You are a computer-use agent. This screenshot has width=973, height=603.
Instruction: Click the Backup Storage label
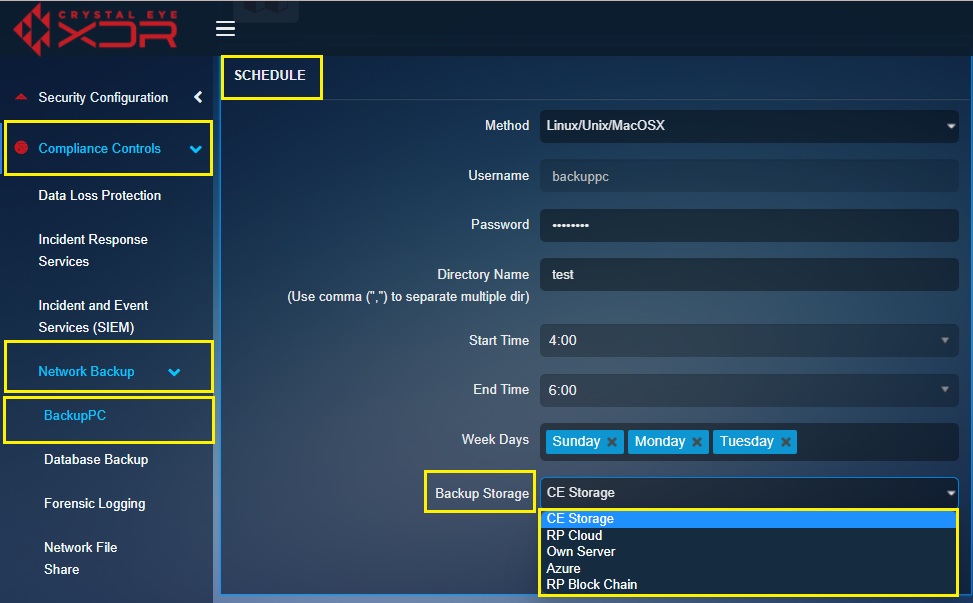[x=482, y=494]
